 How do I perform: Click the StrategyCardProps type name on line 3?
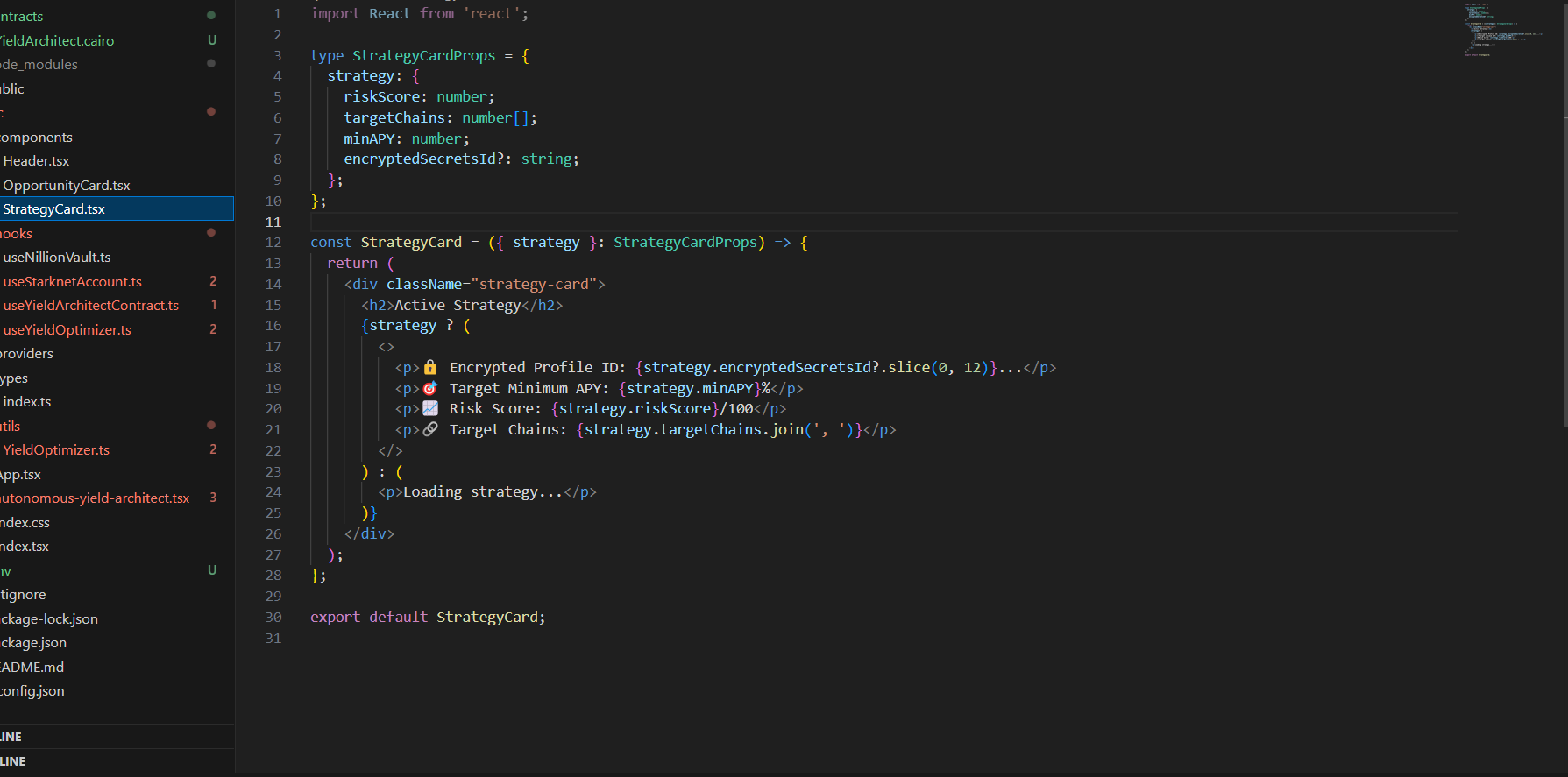pos(423,55)
